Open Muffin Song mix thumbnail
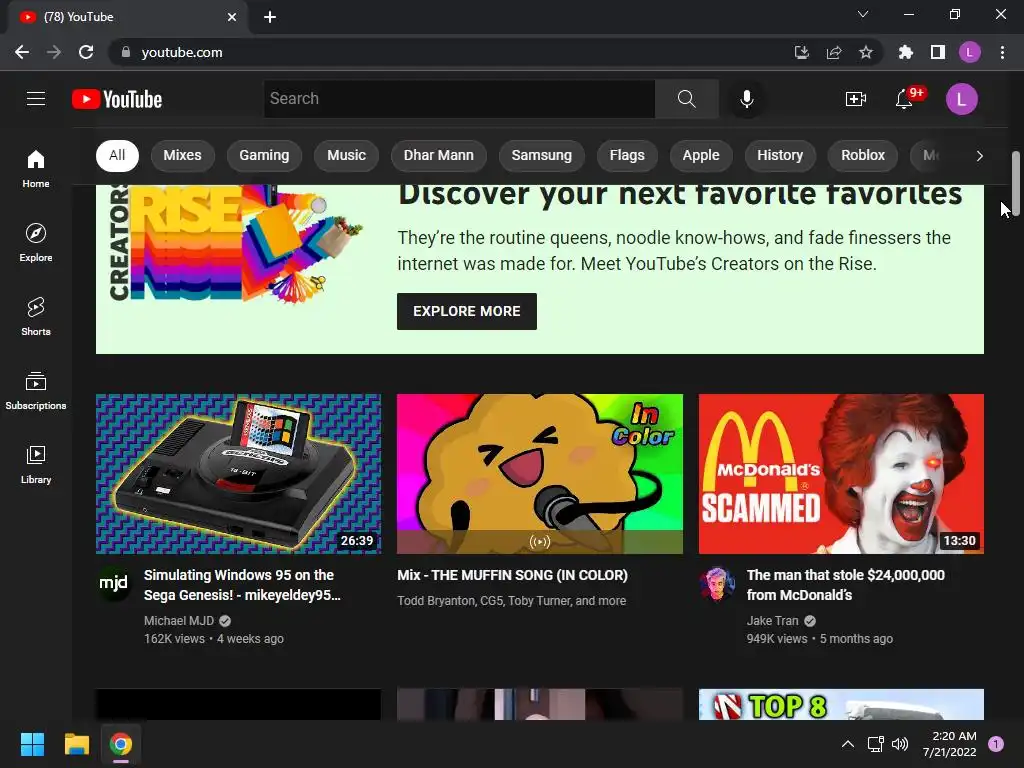The width and height of the screenshot is (1024, 768). [x=539, y=473]
